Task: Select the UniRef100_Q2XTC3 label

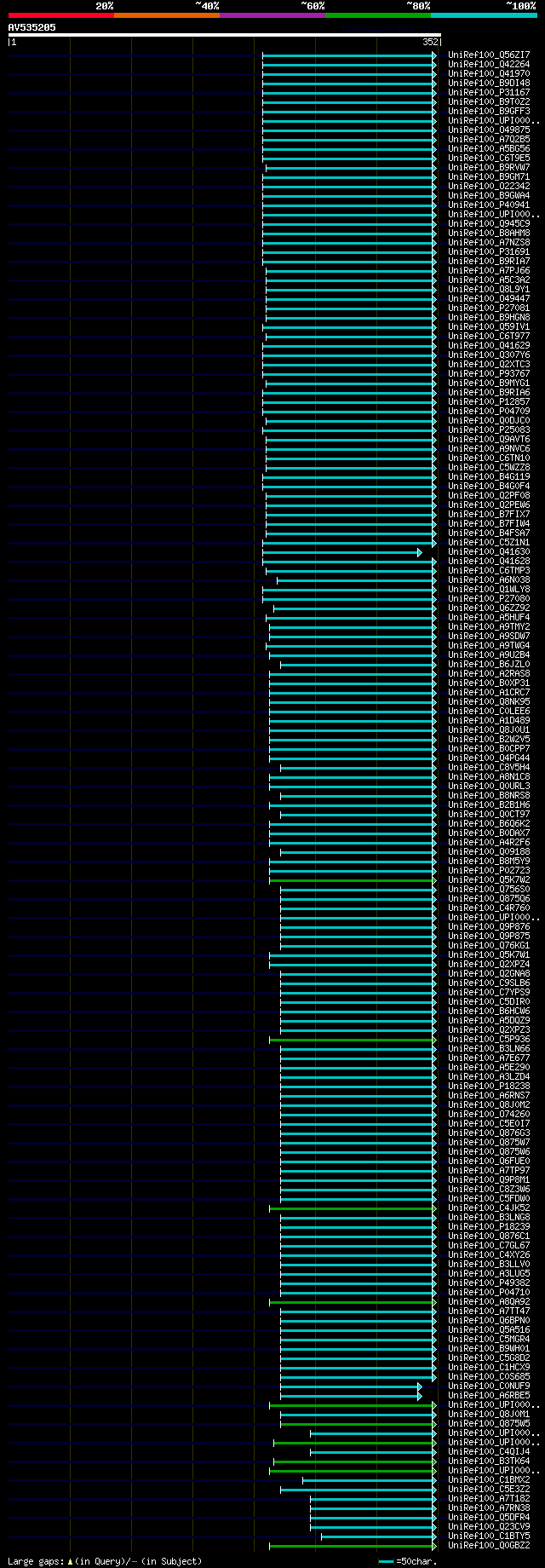Action: 489,364
